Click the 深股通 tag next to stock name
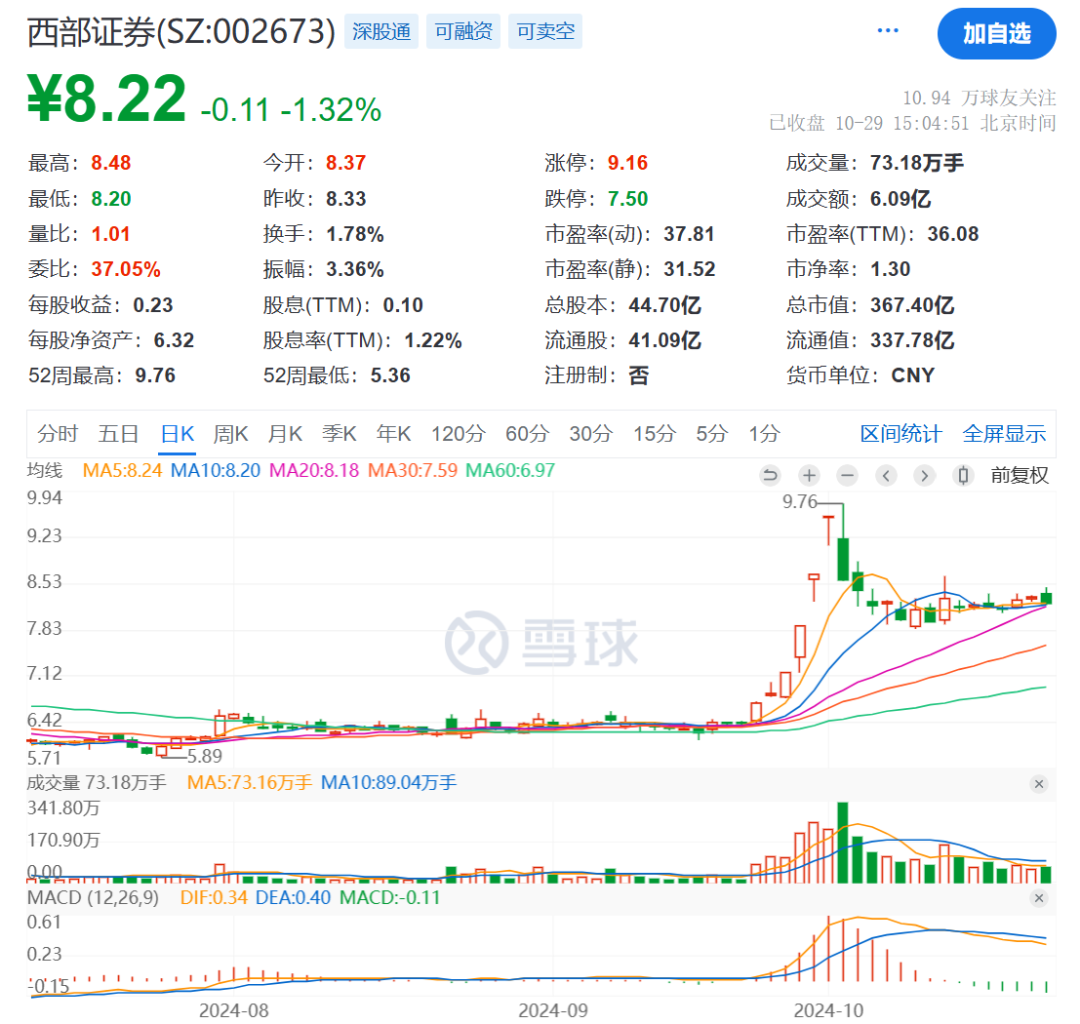The height and width of the screenshot is (1024, 1080). click(x=380, y=31)
